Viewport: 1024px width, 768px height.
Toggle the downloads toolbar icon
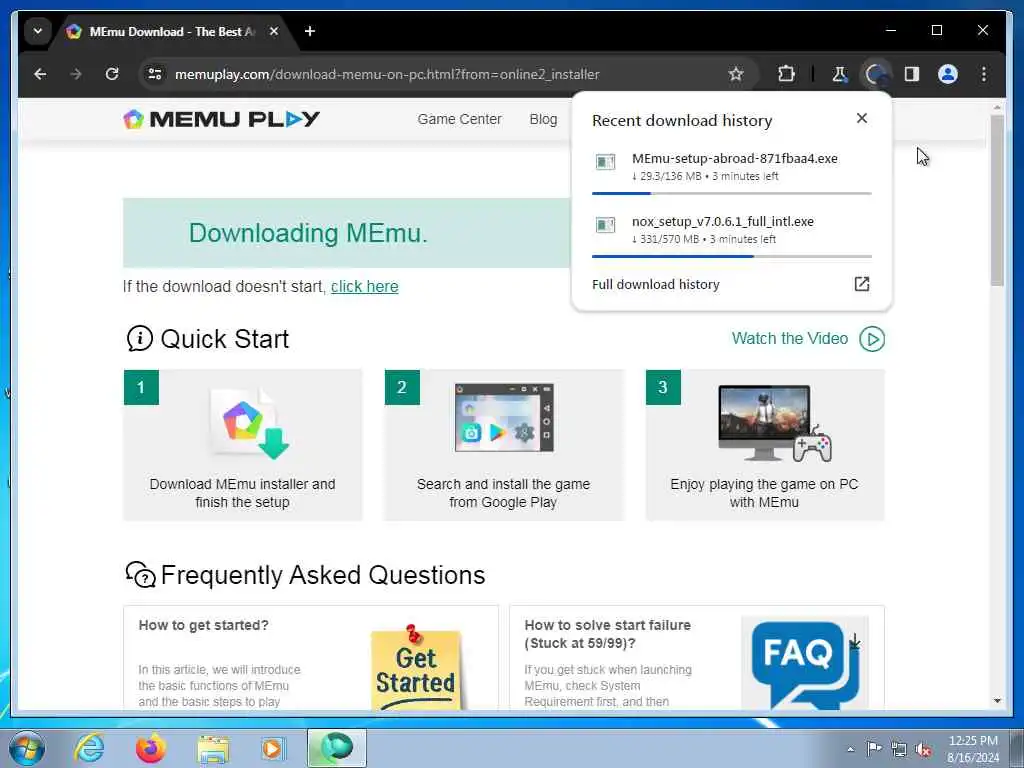pos(876,74)
